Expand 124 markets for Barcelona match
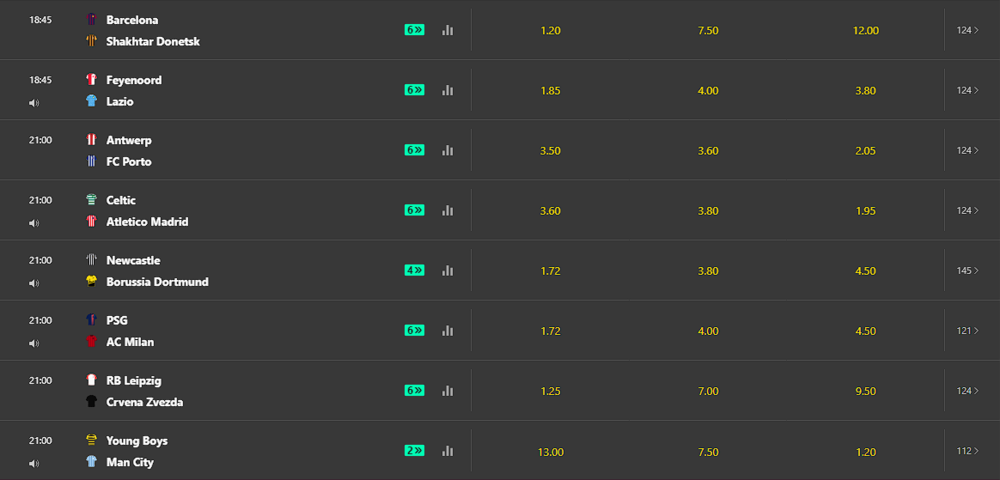Image resolution: width=1000 pixels, height=480 pixels. (x=967, y=30)
